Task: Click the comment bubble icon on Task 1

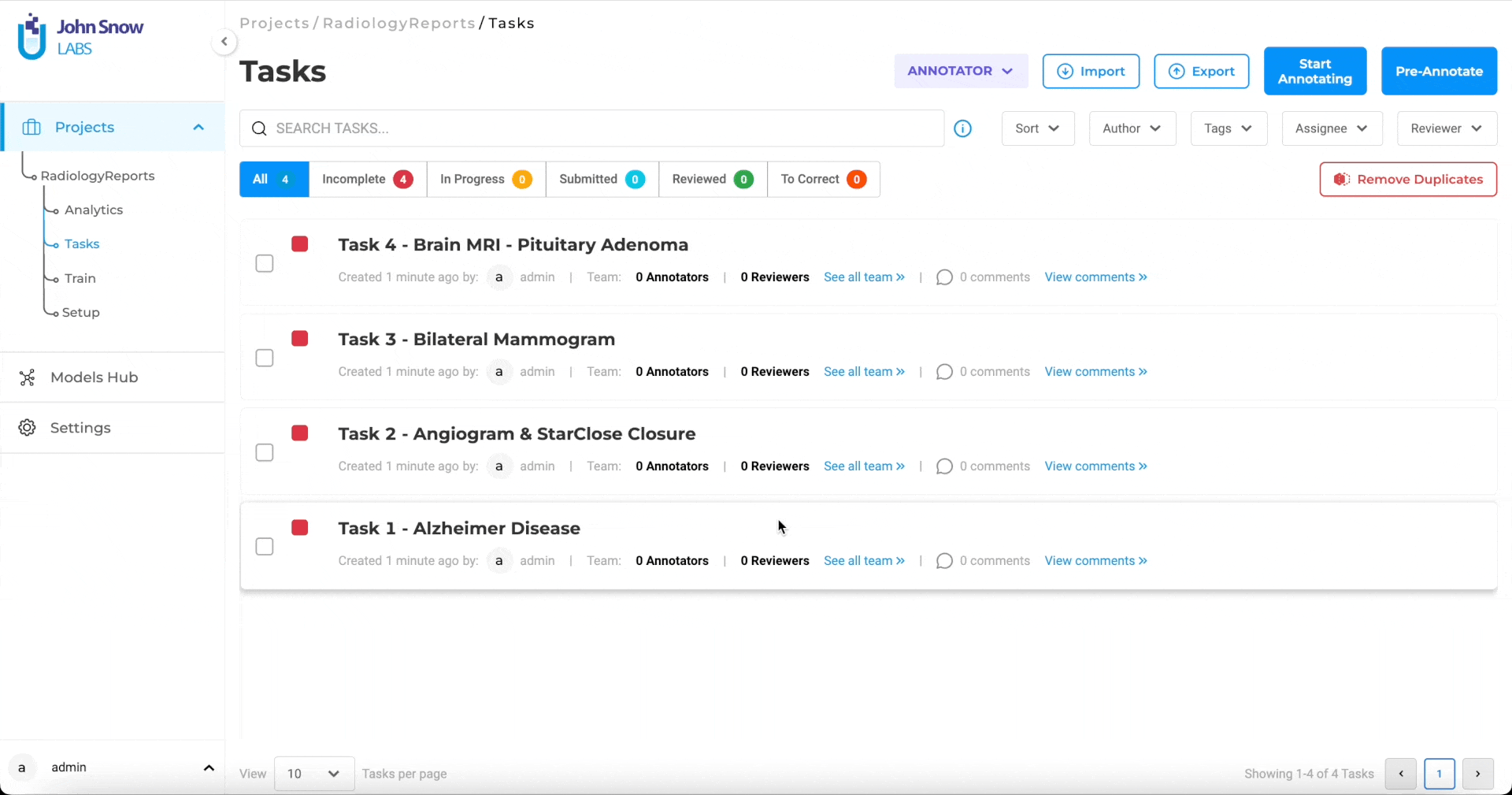Action: point(944,561)
